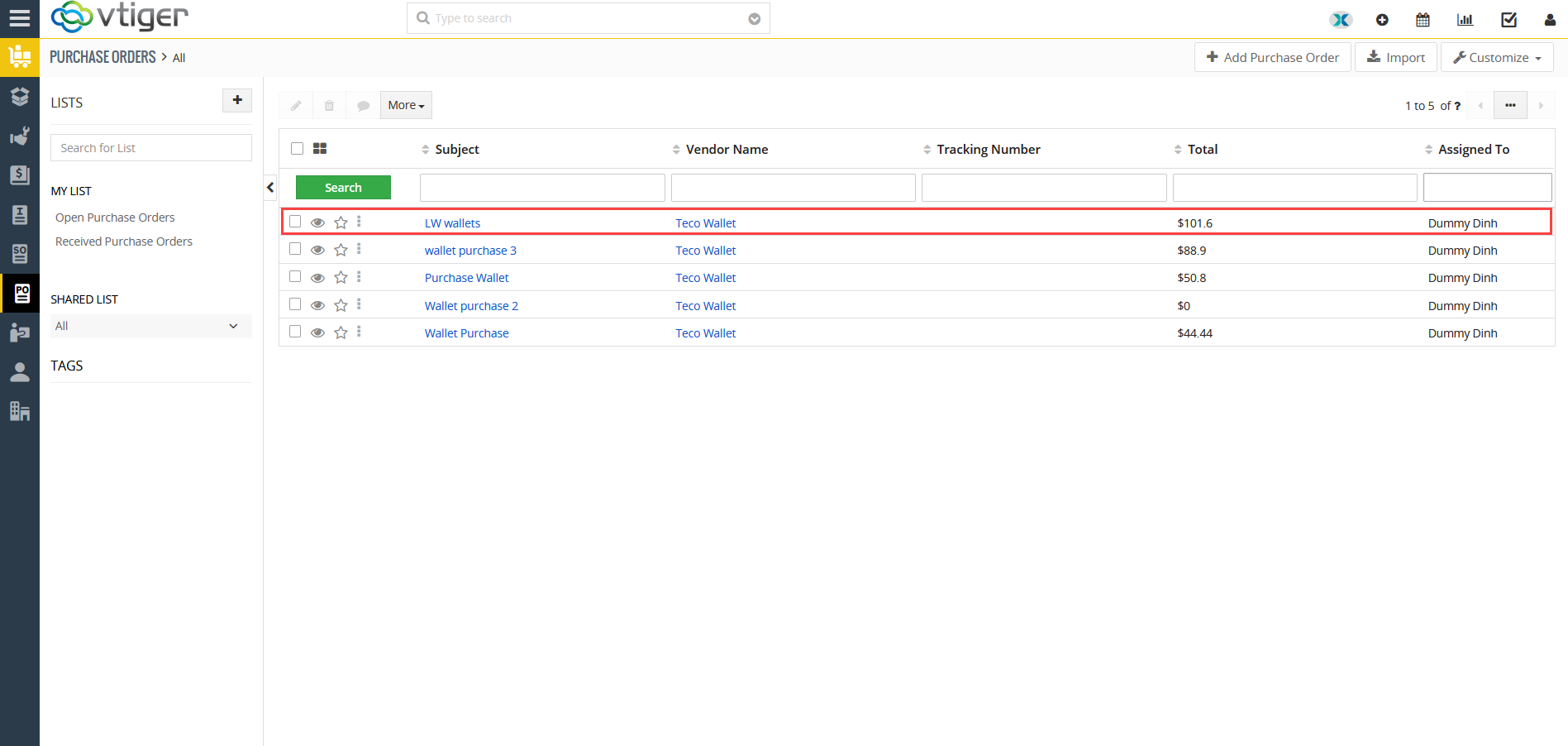
Task: Check the Wallet purchase 2 row checkbox
Action: (x=295, y=304)
